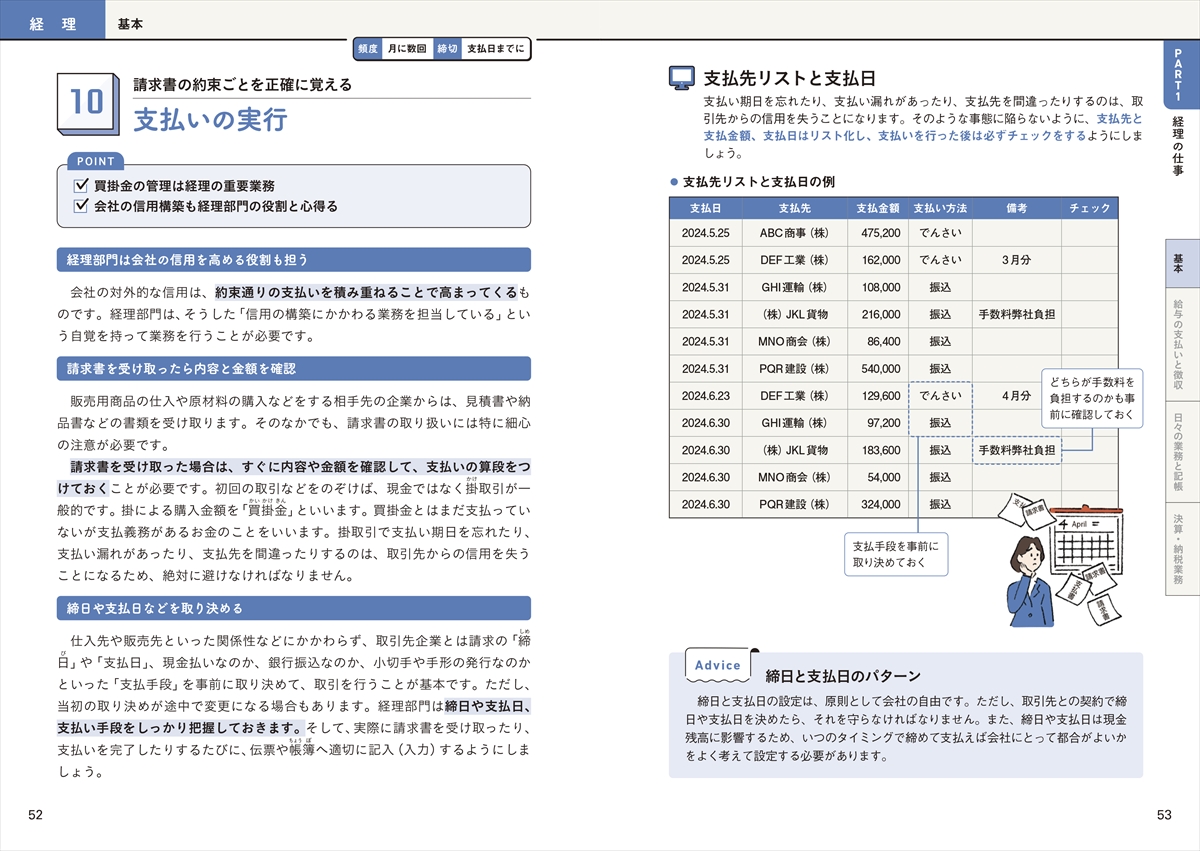Click the 支払い方法 column header

click(940, 208)
